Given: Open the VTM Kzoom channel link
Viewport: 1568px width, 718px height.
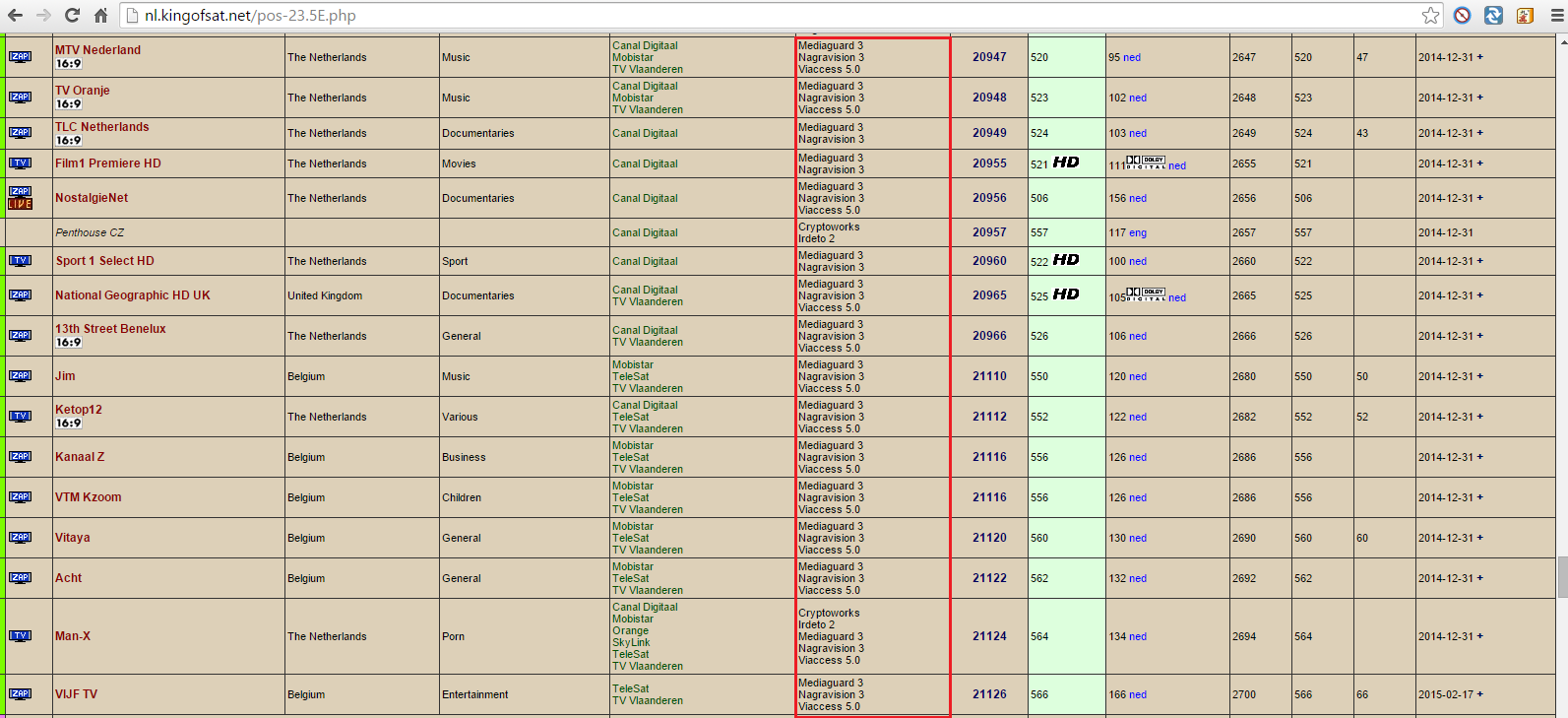Looking at the screenshot, I should (89, 497).
